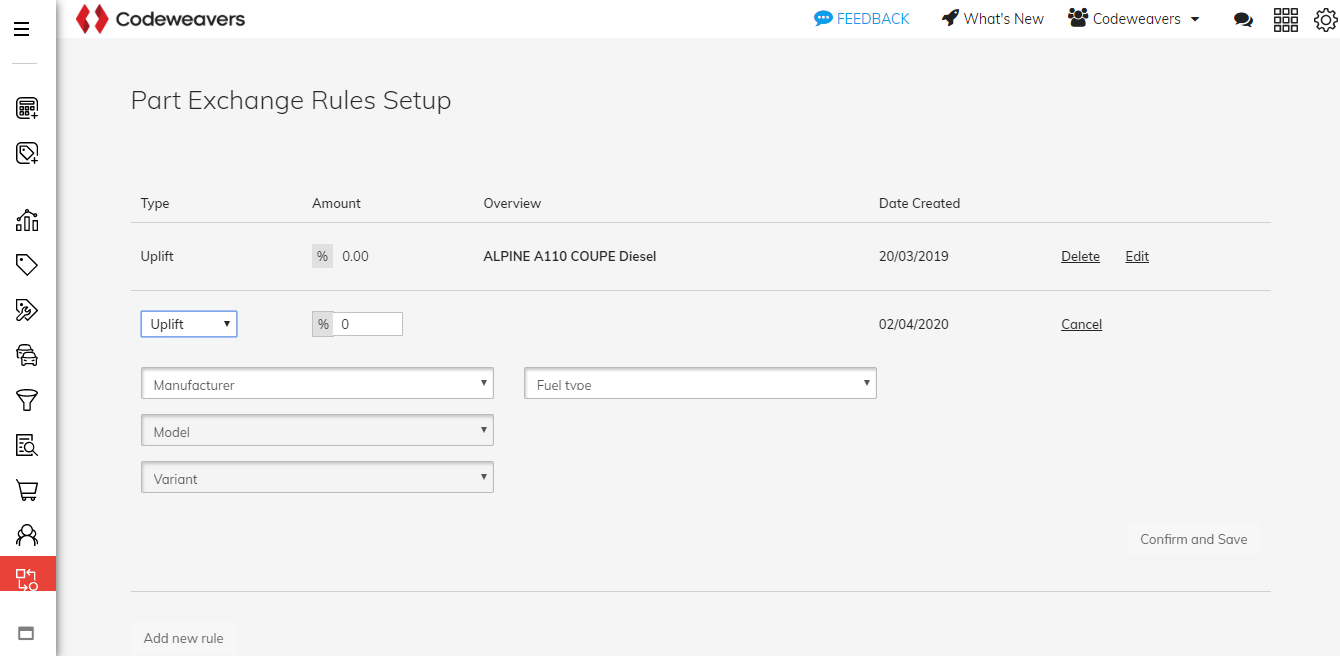
Task: Click the plain price tag sidebar icon
Action: (27, 265)
